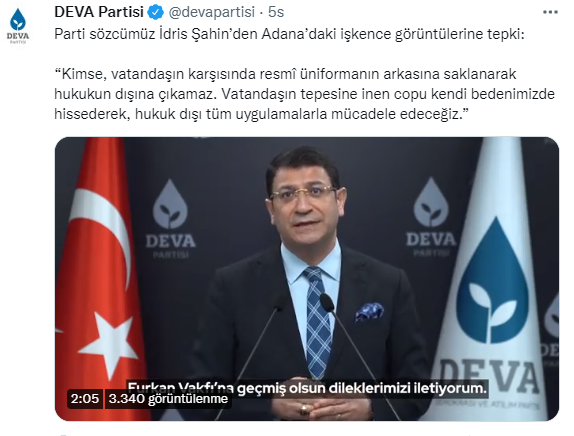The width and height of the screenshot is (574, 436).
Task: Click the blue pocket square on the suit
Action: [369, 312]
